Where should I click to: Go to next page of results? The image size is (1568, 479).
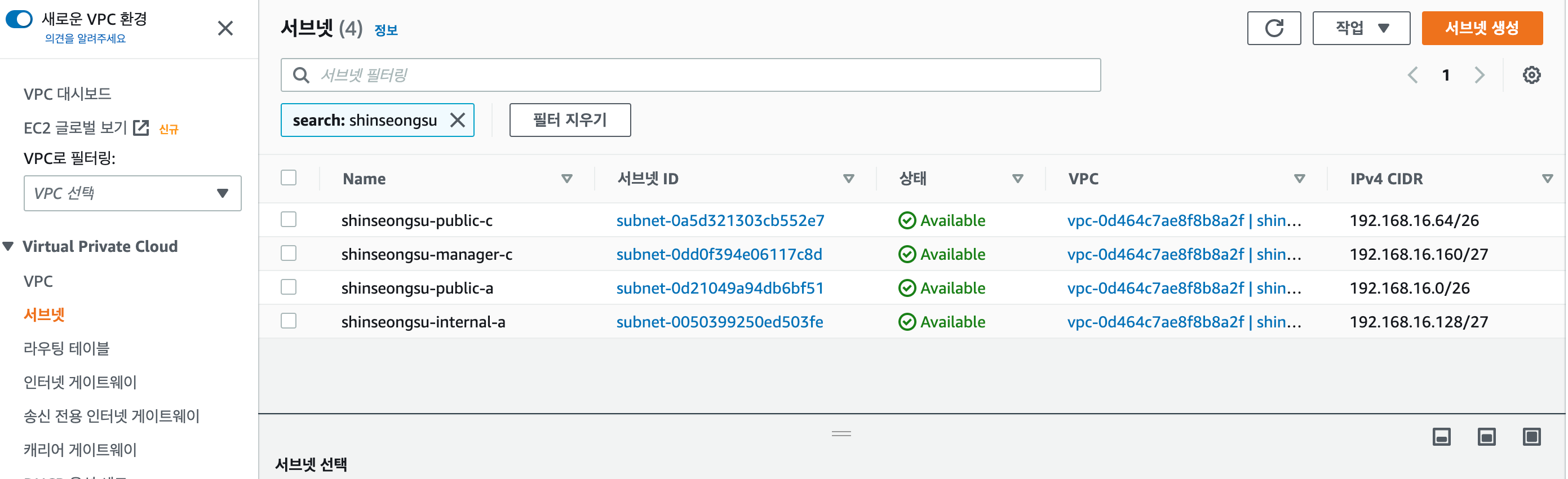[1479, 75]
